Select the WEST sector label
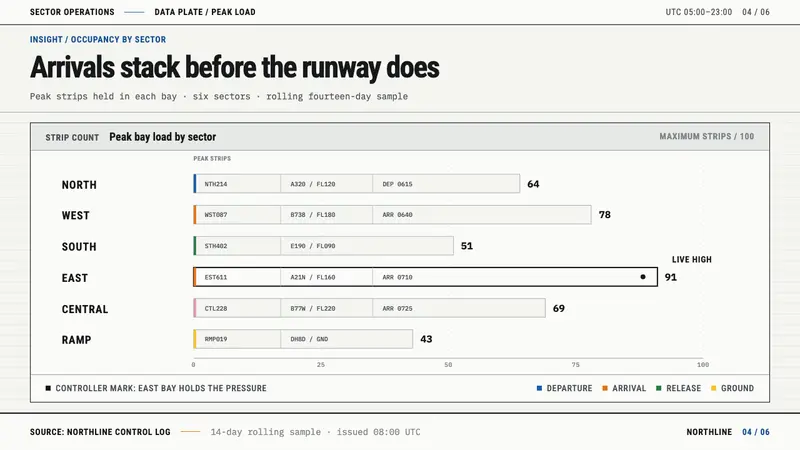Image resolution: width=800 pixels, height=450 pixels. click(76, 215)
